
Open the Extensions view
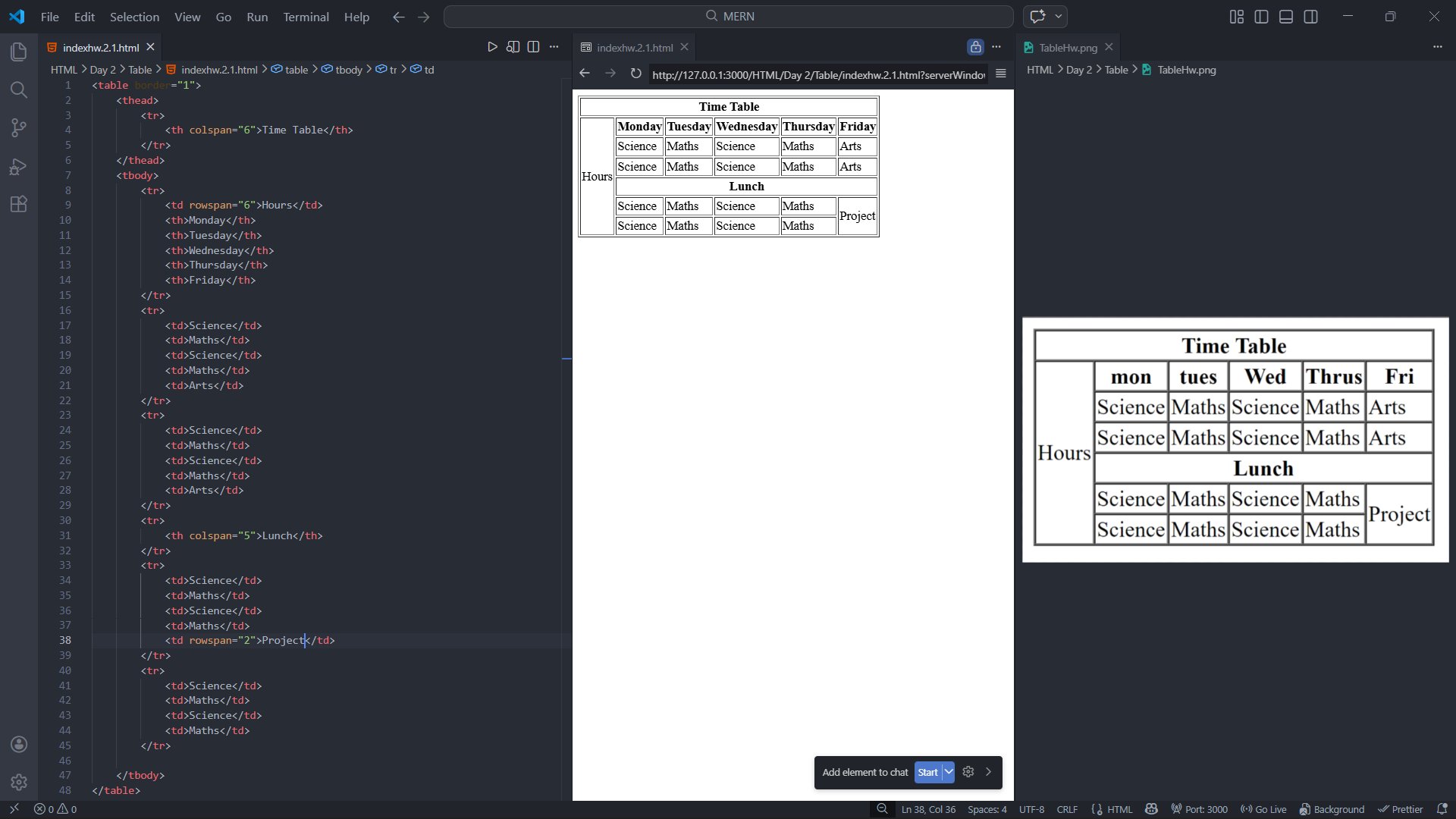point(19,204)
